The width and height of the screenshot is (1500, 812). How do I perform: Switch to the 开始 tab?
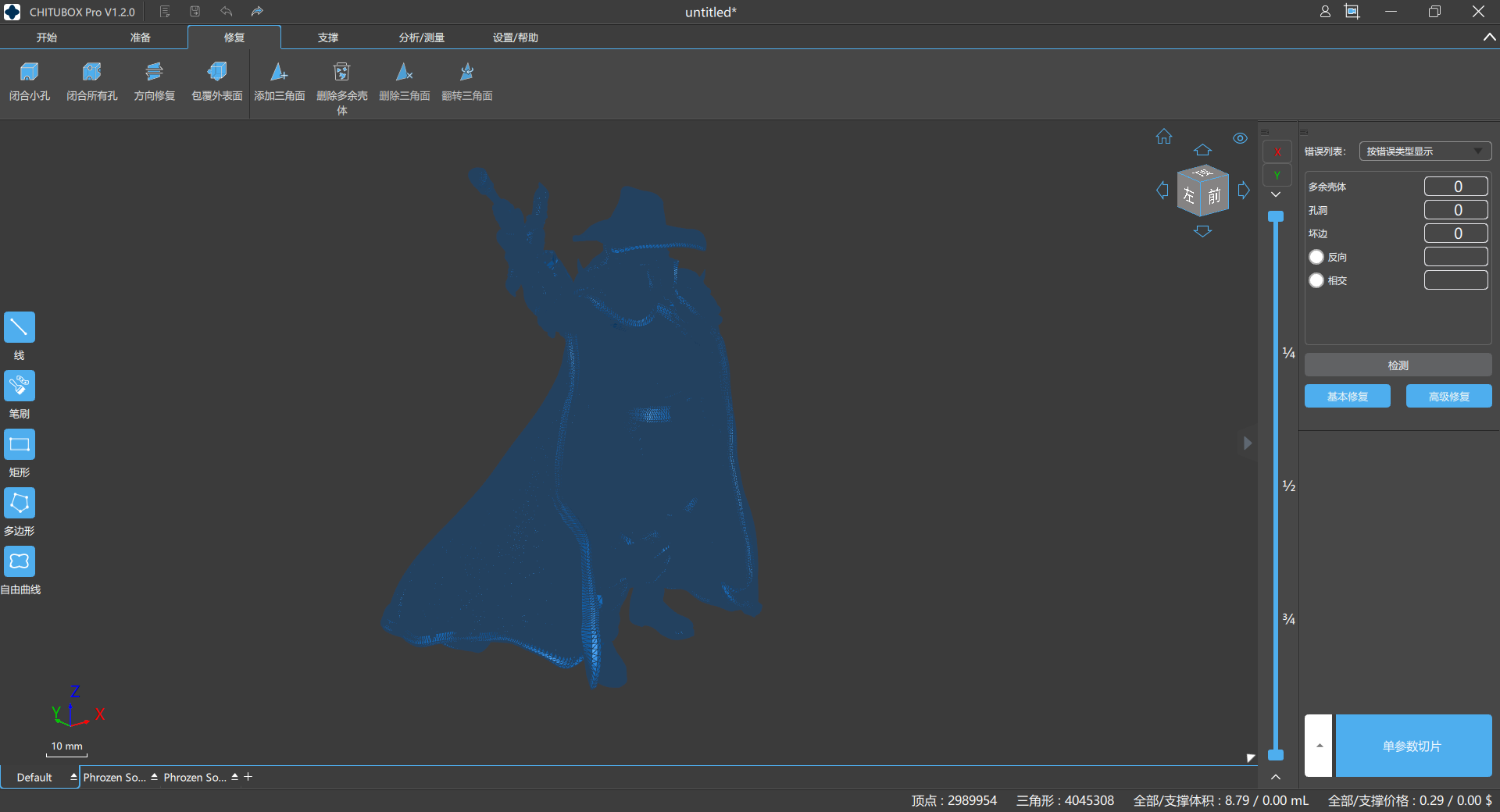(x=47, y=37)
